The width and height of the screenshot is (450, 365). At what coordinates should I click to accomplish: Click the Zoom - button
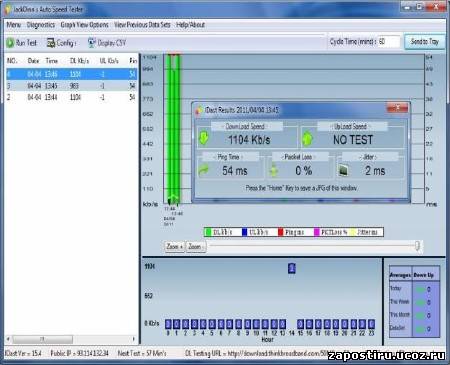(195, 247)
